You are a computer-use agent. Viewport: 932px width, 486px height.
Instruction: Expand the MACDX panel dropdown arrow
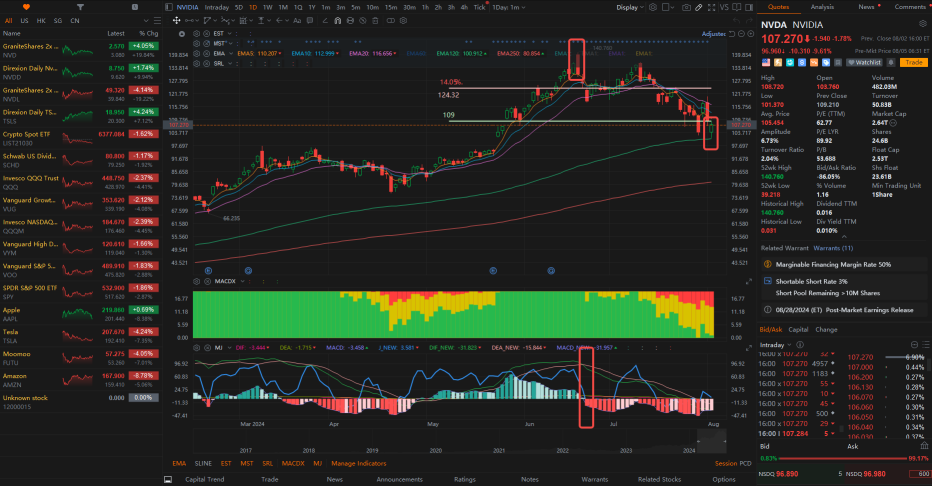point(243,281)
